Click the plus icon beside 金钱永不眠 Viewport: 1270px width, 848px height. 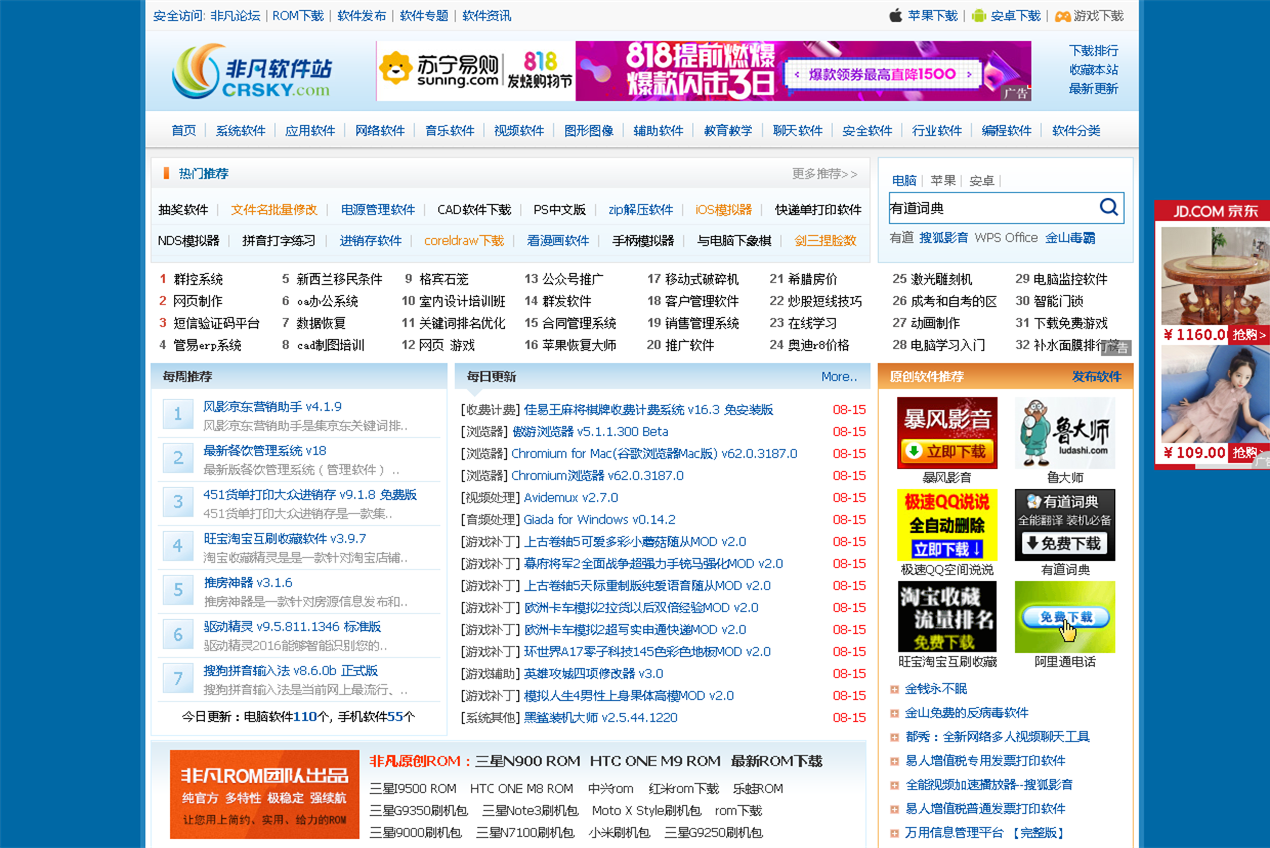coord(895,688)
